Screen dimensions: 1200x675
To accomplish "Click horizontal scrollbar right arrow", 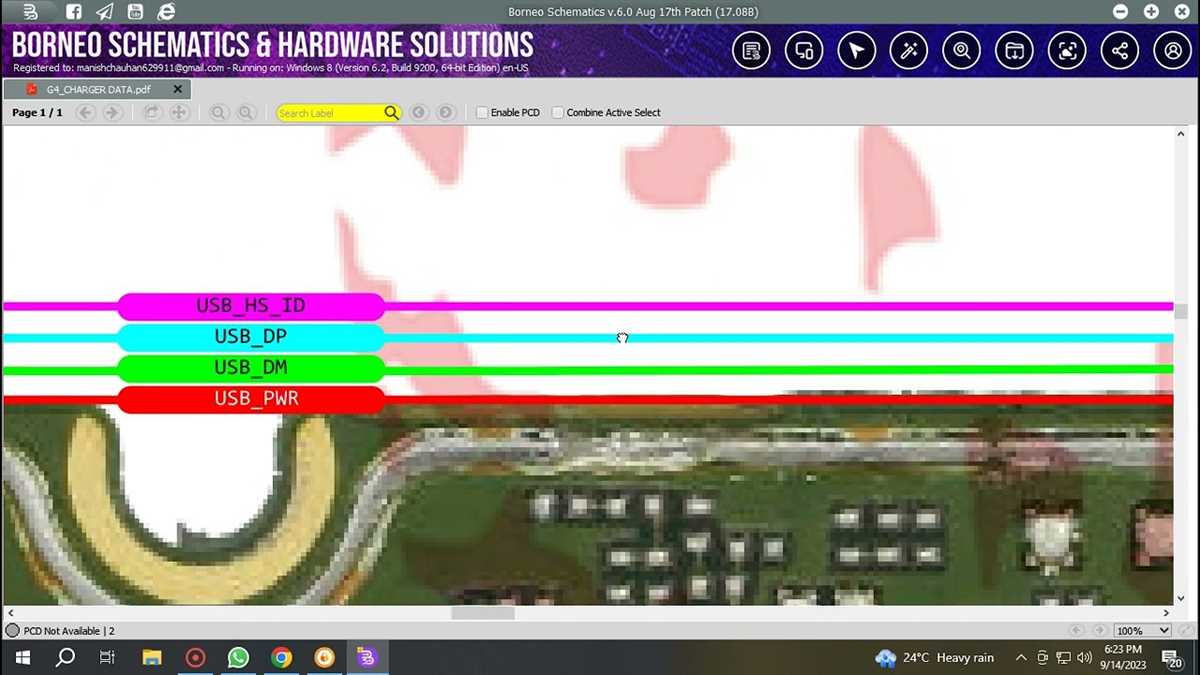I will 1166,613.
